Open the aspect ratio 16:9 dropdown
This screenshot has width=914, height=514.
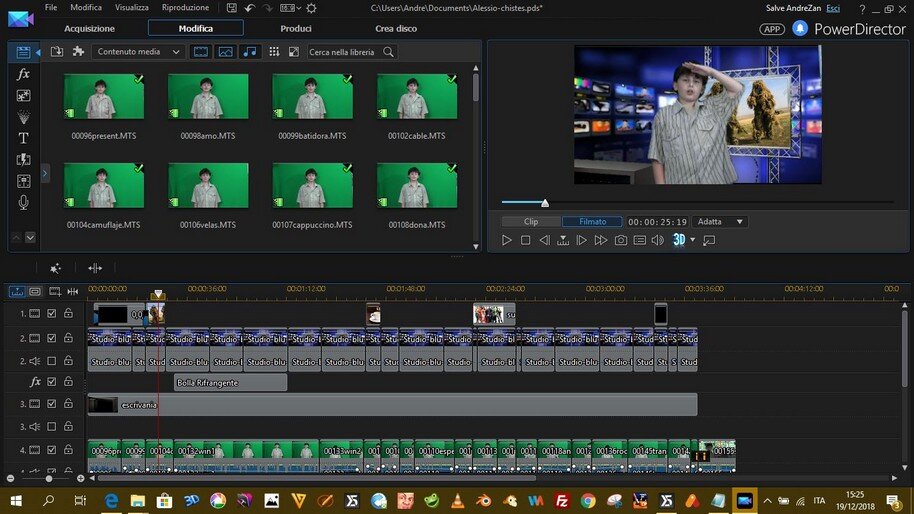click(290, 8)
